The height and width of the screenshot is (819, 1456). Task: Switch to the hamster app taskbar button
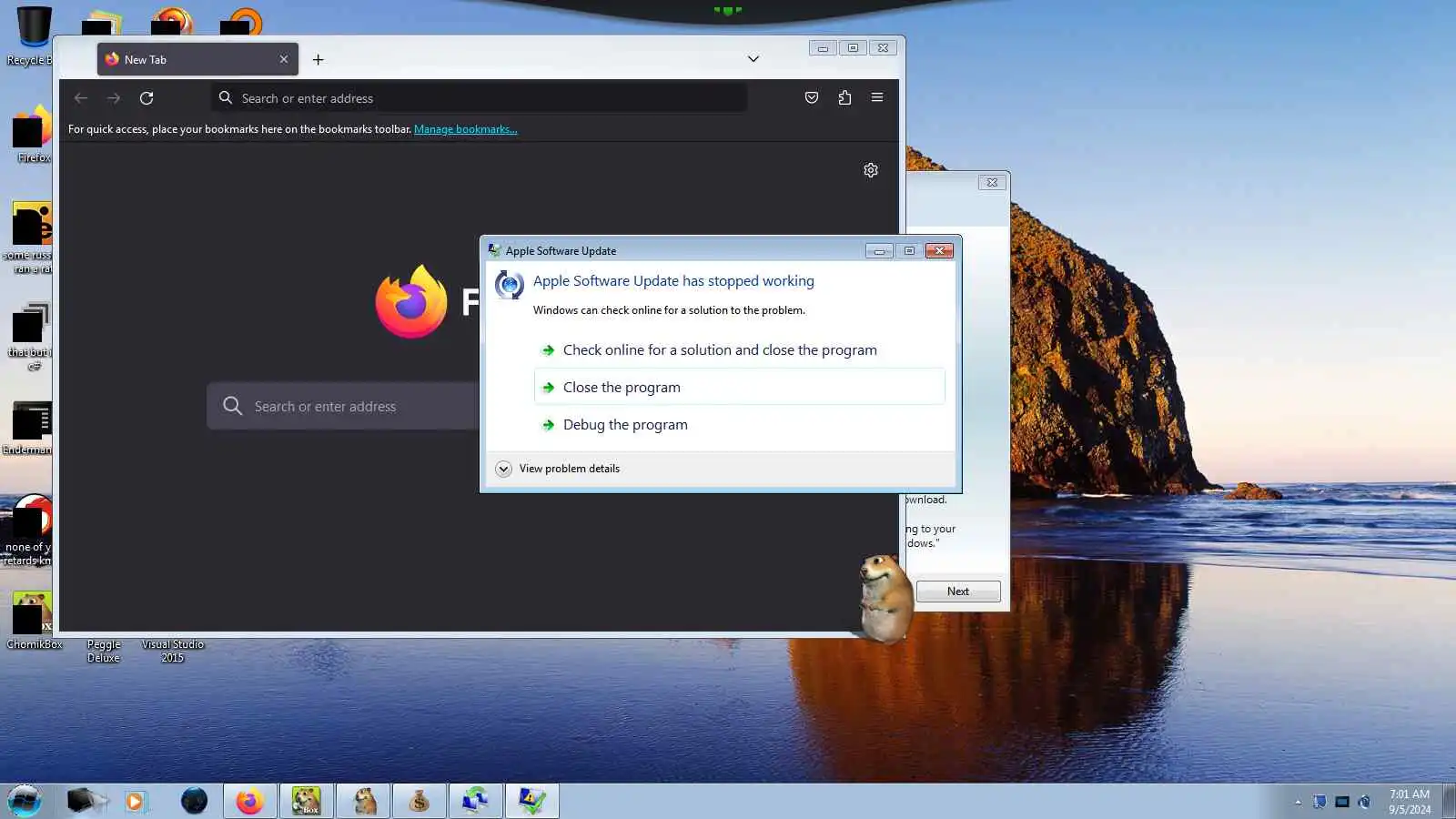363,802
